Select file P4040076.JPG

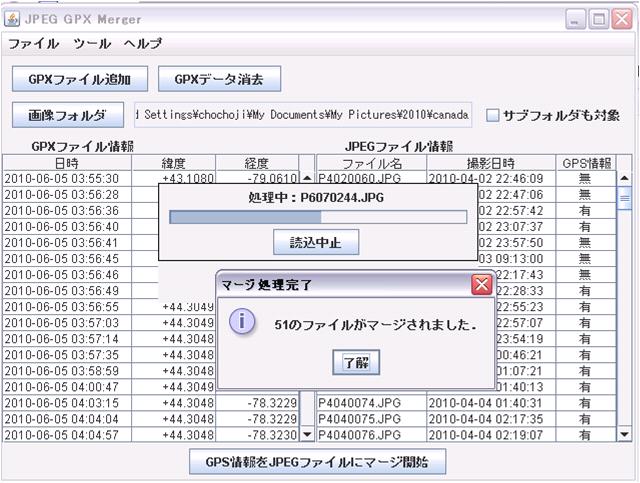(x=372, y=434)
